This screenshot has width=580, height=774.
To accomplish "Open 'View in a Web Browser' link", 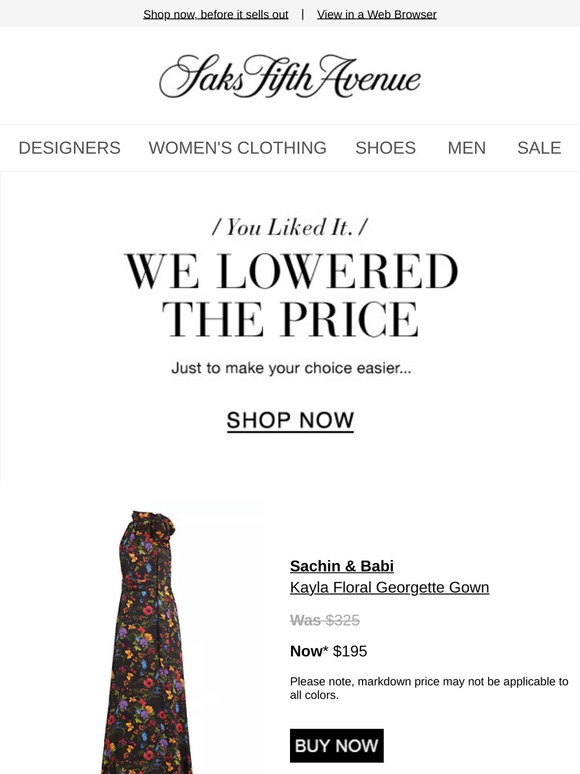I will click(377, 14).
